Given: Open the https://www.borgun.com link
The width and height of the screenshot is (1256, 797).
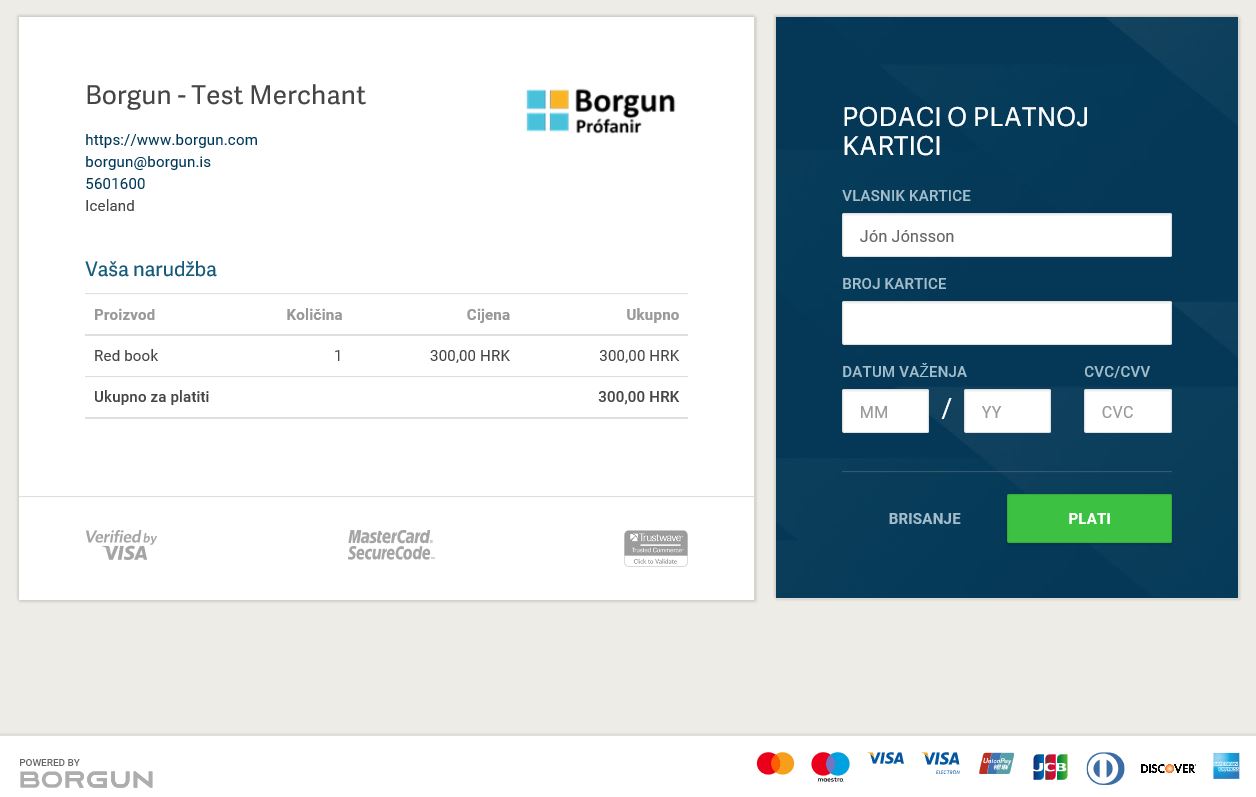Looking at the screenshot, I should 171,139.
